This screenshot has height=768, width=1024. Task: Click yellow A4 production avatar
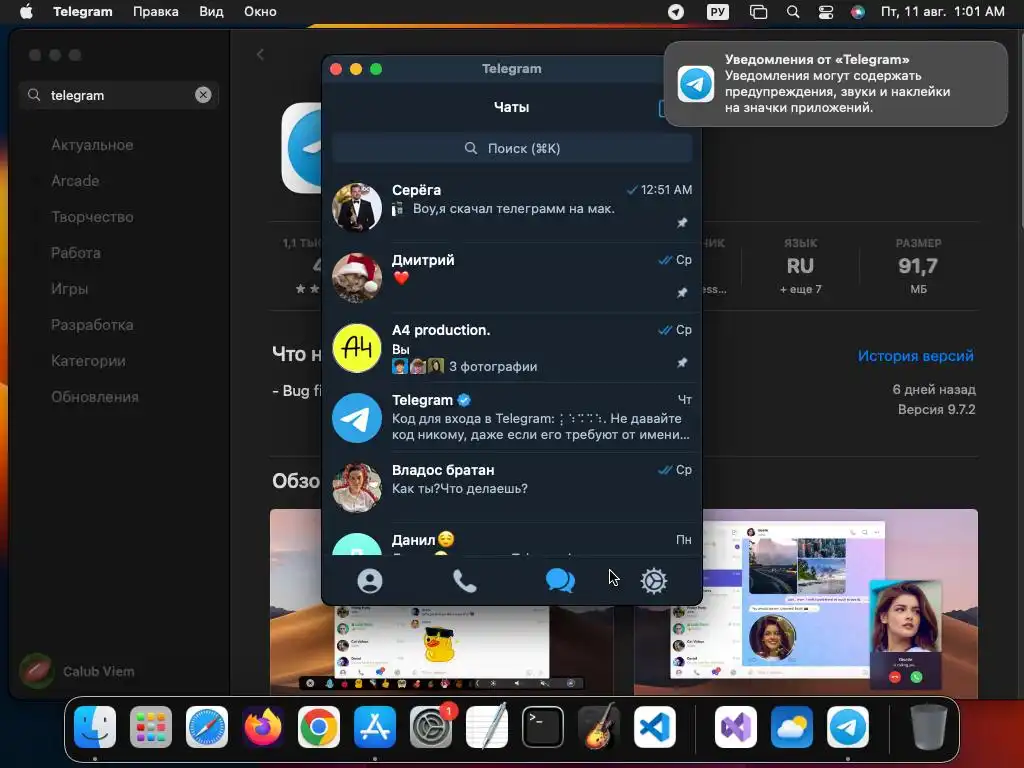(357, 347)
